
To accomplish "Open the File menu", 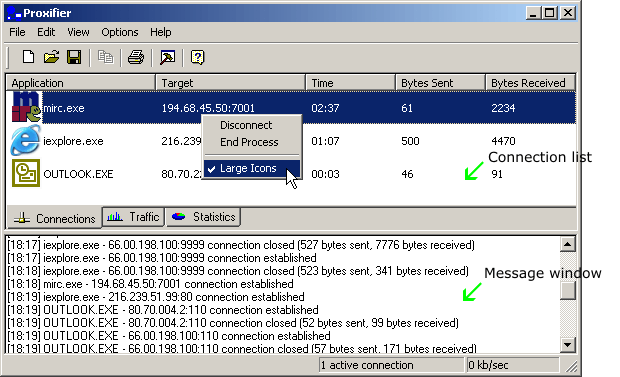I will pyautogui.click(x=17, y=32).
